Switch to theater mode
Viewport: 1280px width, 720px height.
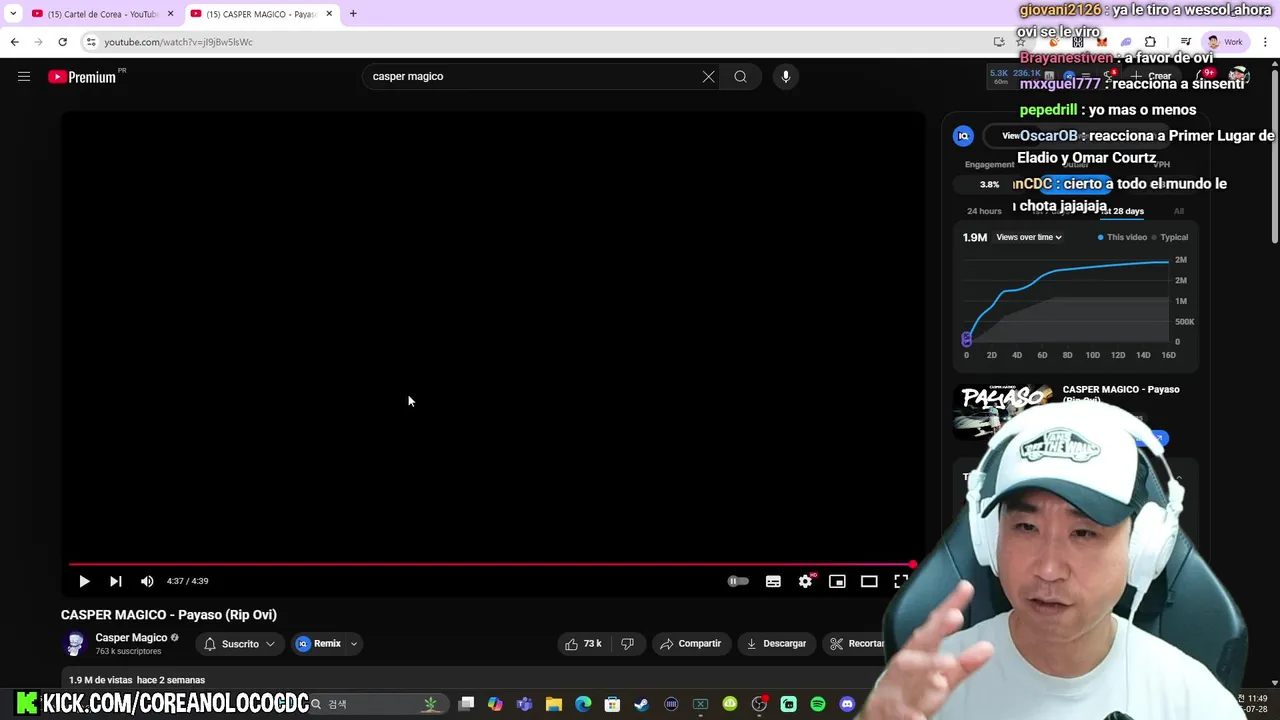pos(869,581)
